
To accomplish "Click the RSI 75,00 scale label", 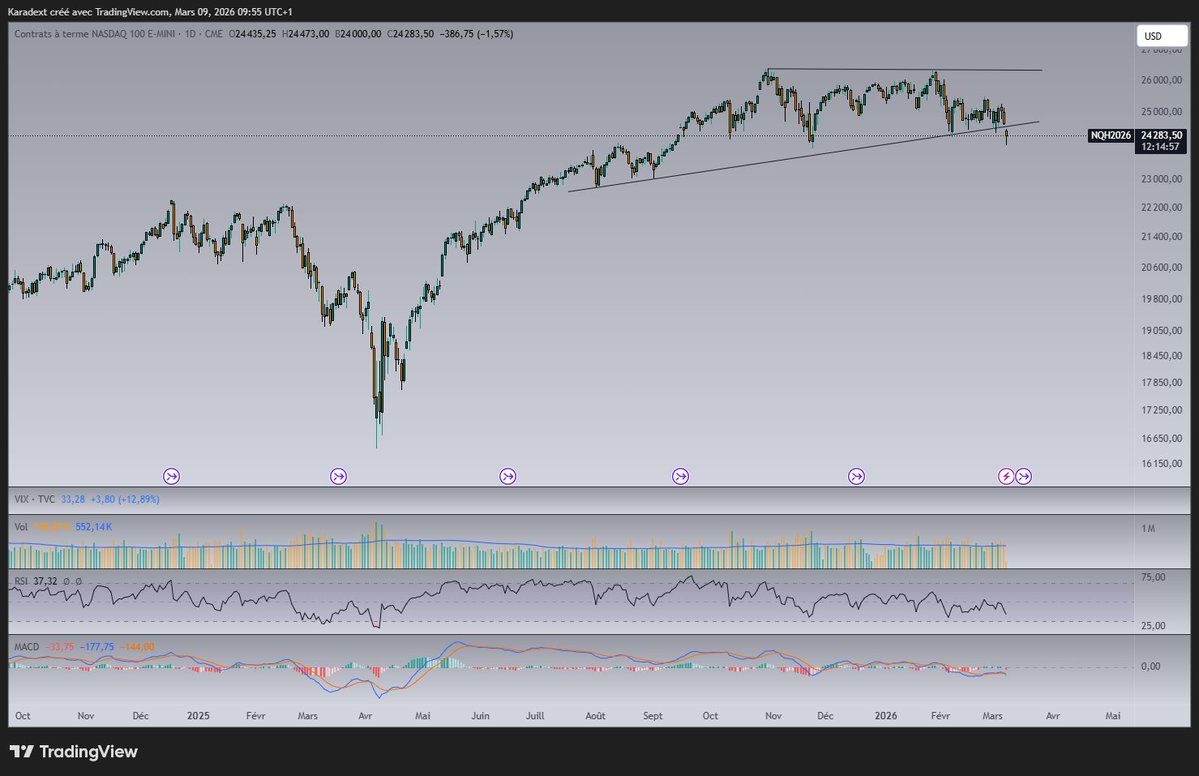I will pyautogui.click(x=1153, y=577).
